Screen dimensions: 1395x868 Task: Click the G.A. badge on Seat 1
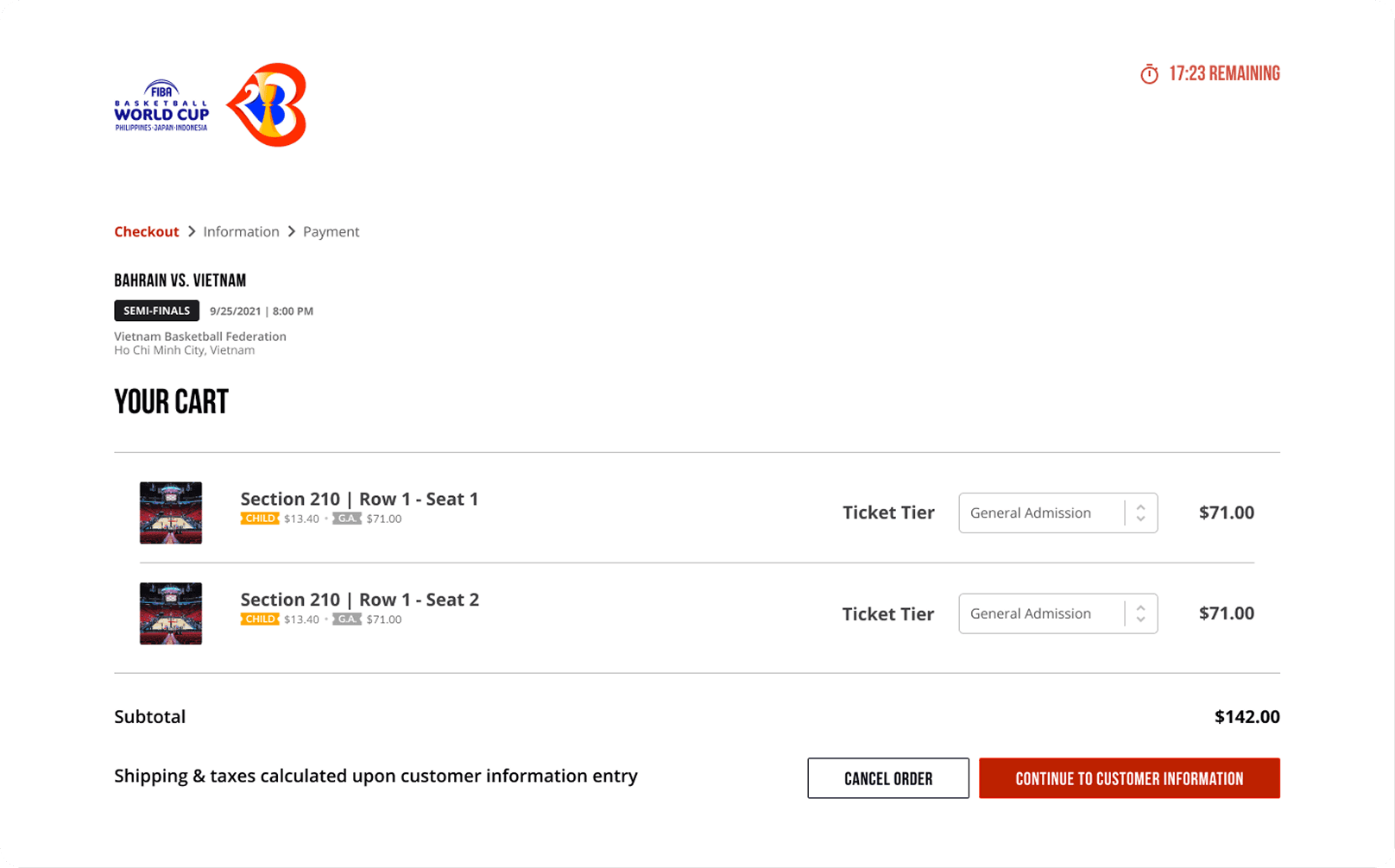pyautogui.click(x=347, y=519)
